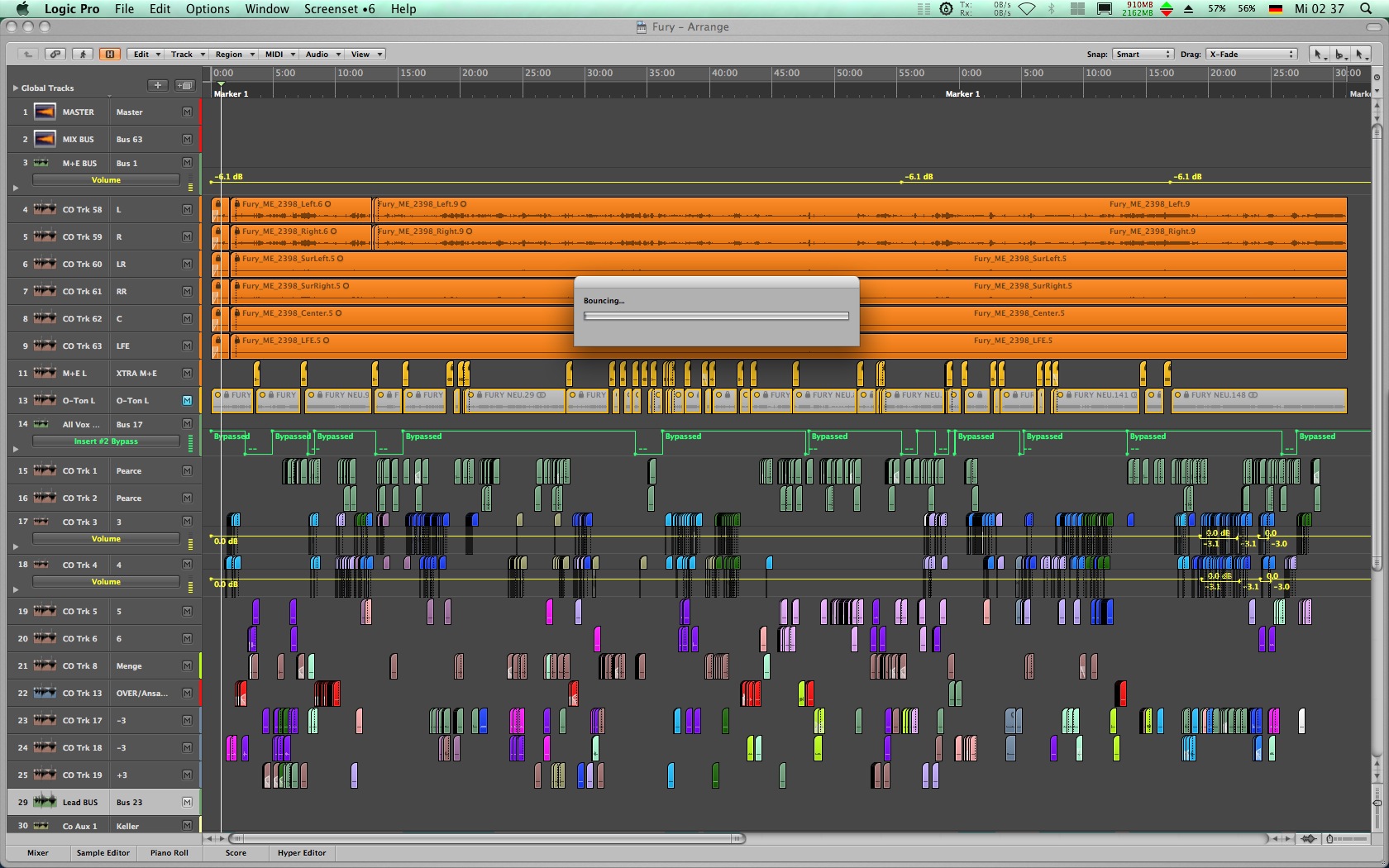Open the middle glue tool menu
The width and height of the screenshot is (1389, 868).
coord(1341,55)
